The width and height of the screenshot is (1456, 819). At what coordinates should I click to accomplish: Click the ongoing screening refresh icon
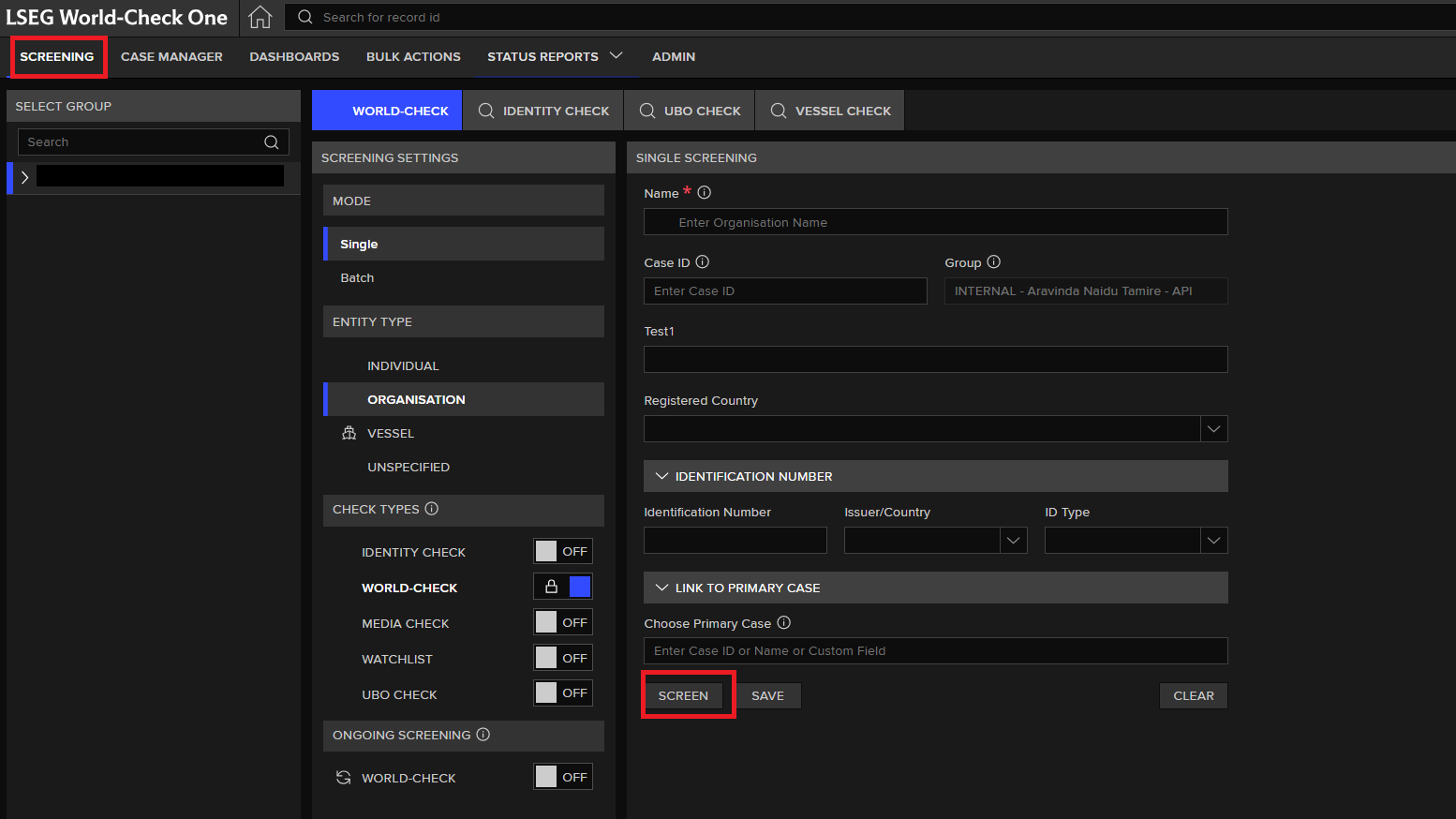(344, 778)
